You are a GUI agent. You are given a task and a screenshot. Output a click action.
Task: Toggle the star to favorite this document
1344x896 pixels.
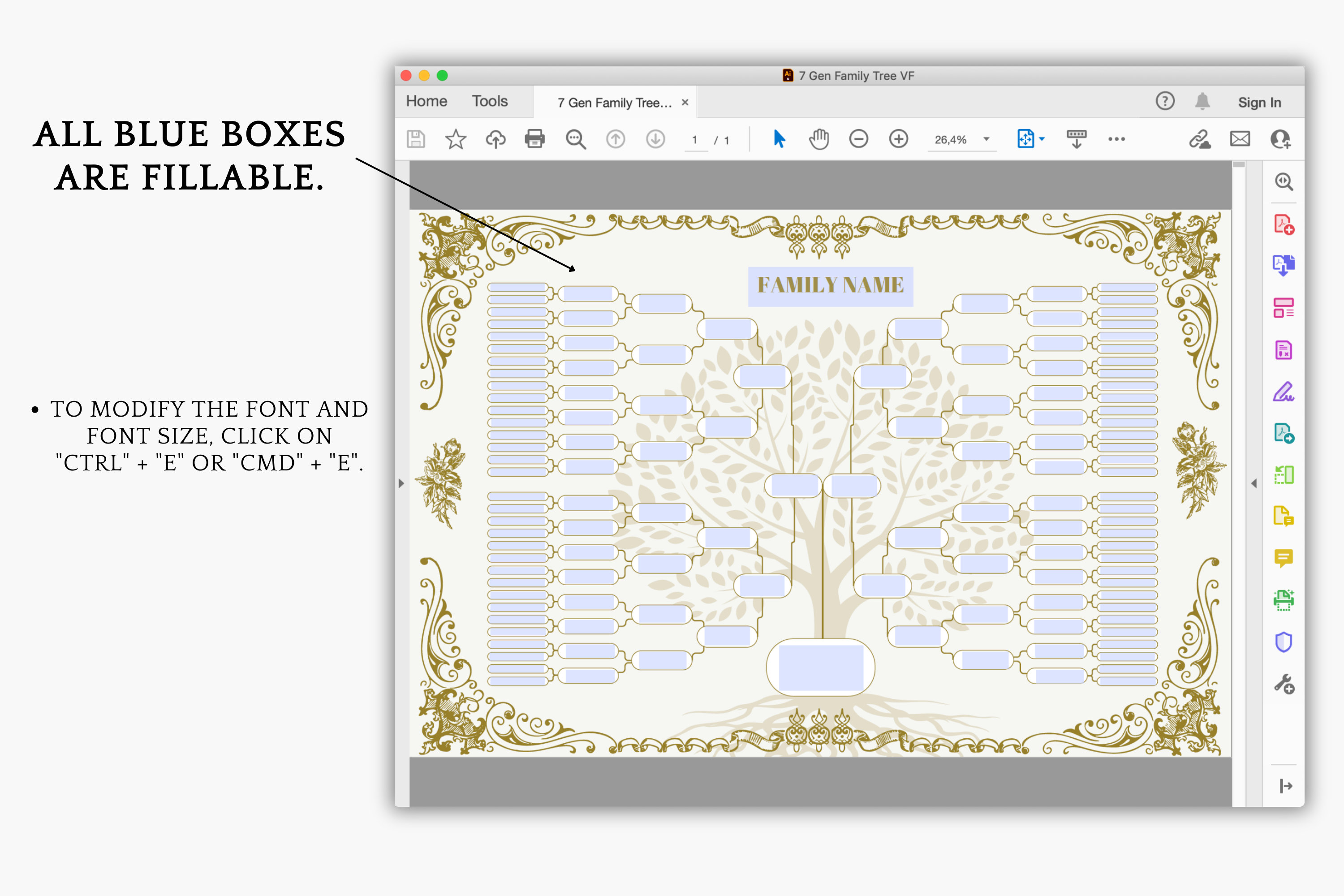coord(456,138)
